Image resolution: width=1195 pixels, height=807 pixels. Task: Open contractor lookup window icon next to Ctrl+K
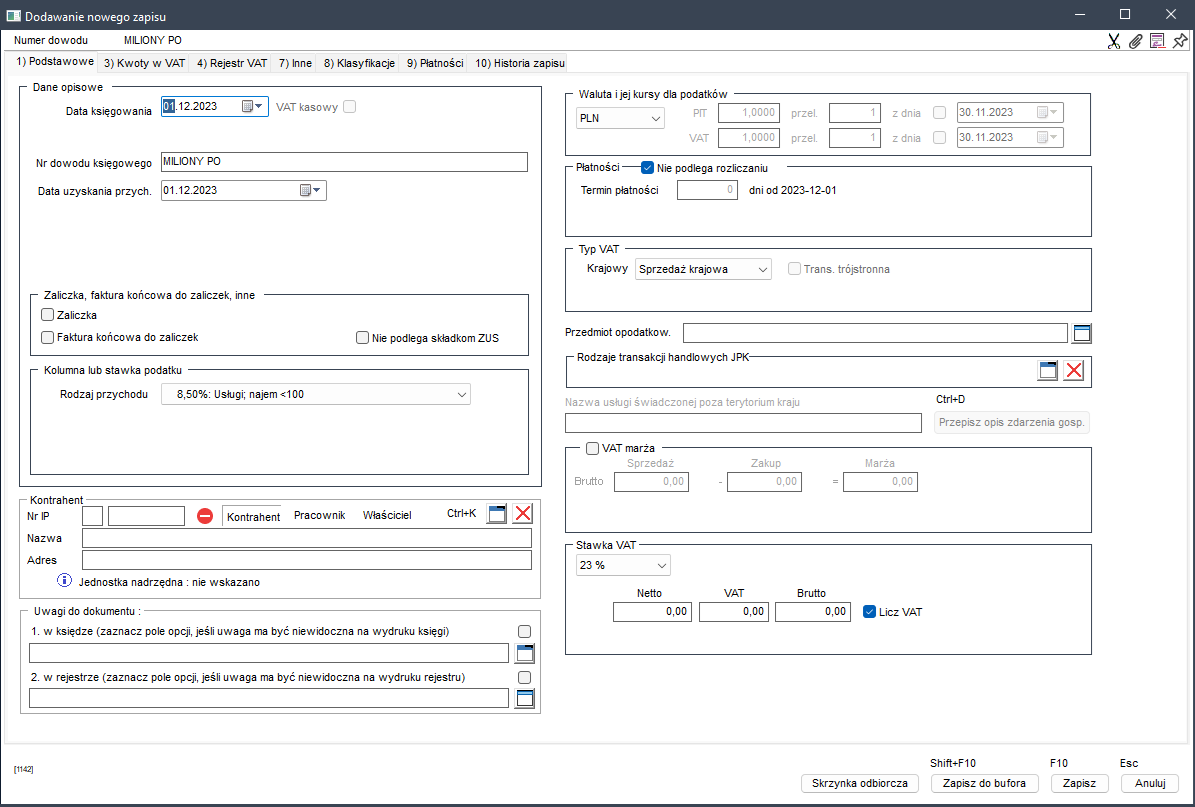tap(497, 514)
